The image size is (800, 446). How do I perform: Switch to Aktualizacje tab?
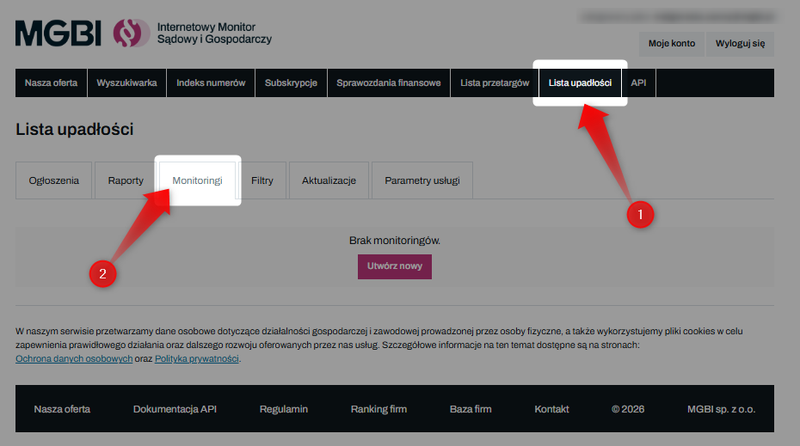coord(329,181)
